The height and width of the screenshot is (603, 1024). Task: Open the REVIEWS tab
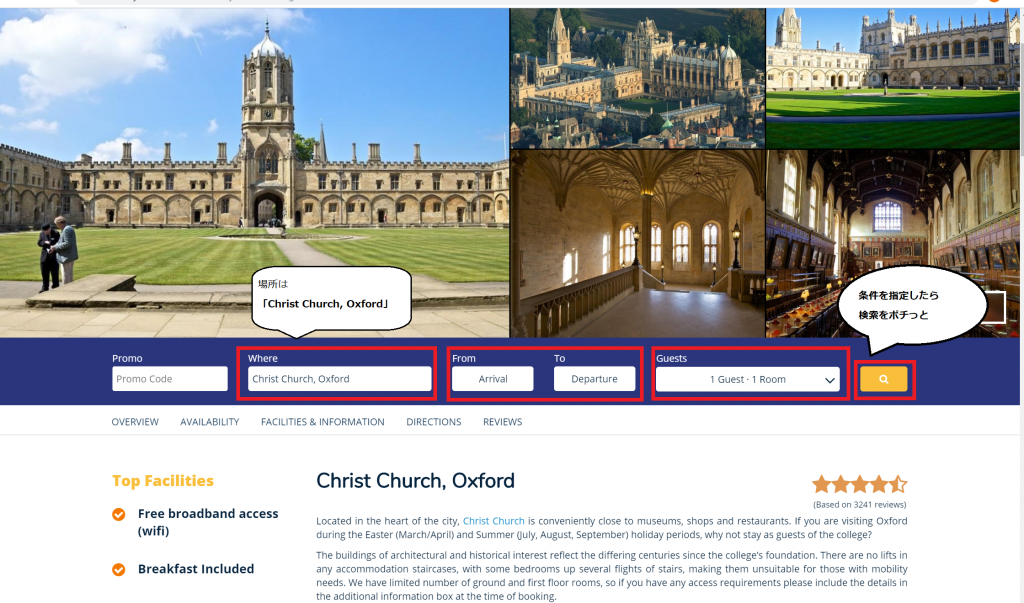pos(502,422)
